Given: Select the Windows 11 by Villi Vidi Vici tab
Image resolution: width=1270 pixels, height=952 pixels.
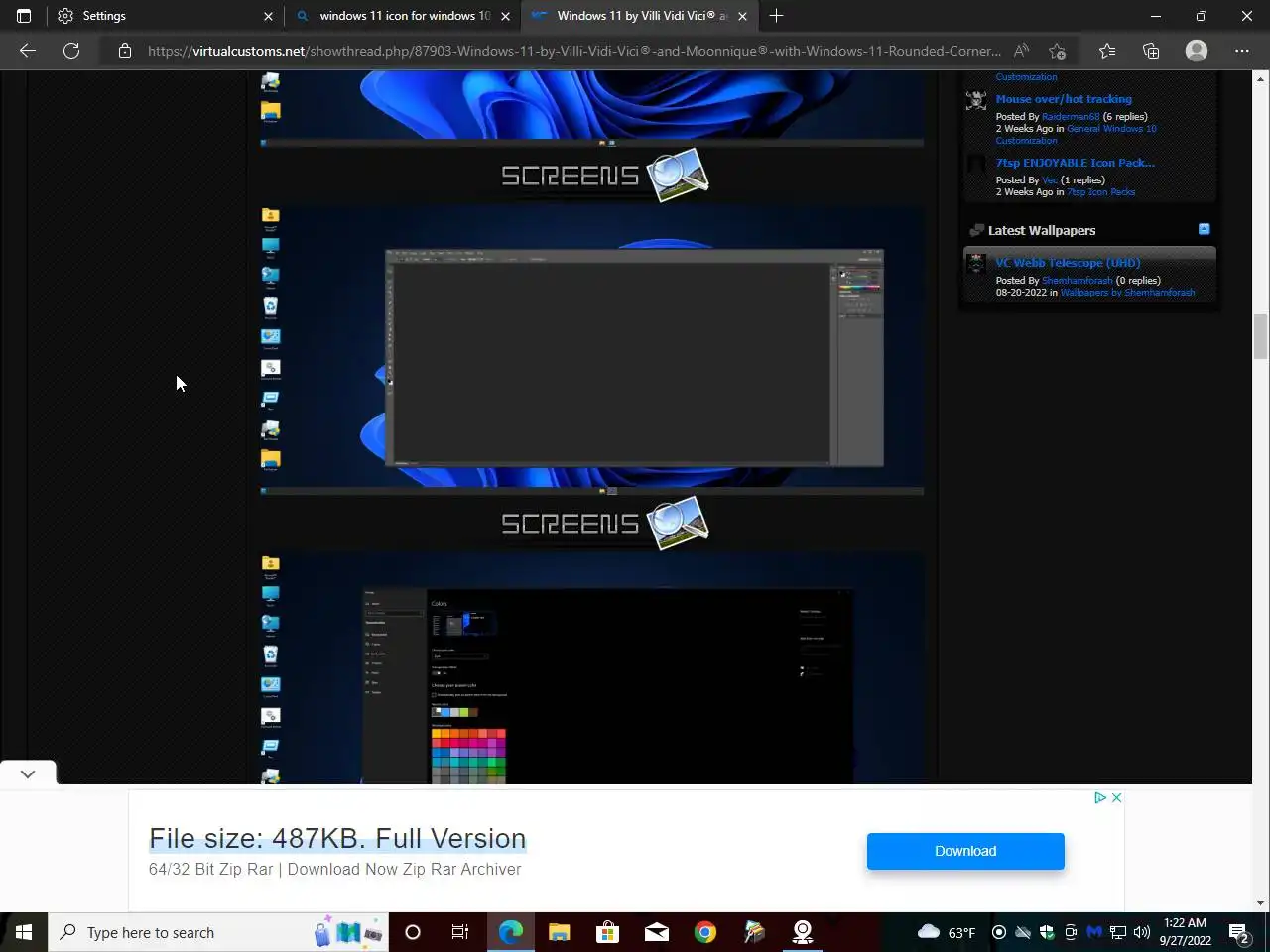Looking at the screenshot, I should click(640, 16).
